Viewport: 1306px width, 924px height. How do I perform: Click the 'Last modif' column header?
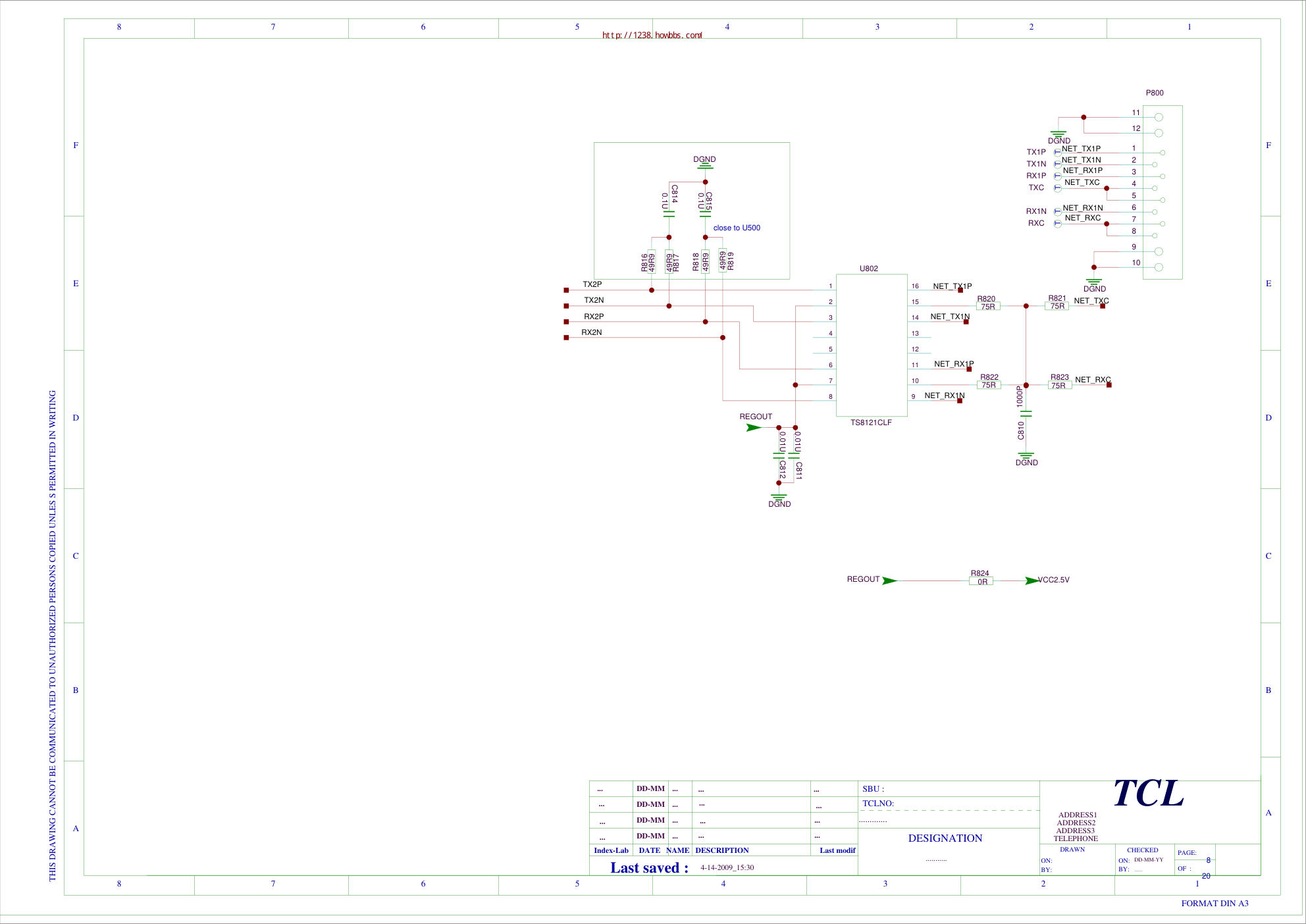point(837,850)
